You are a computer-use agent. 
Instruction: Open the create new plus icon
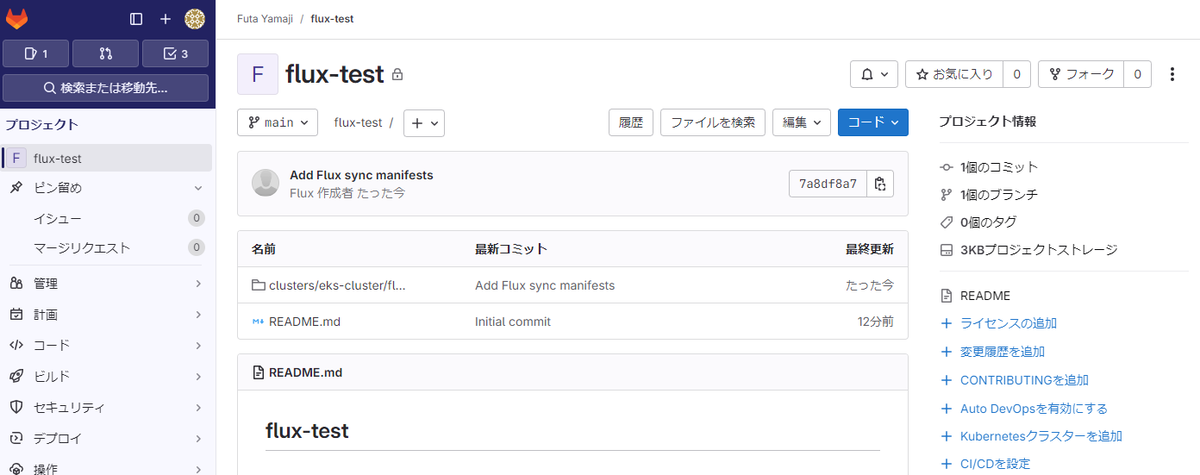[x=166, y=19]
